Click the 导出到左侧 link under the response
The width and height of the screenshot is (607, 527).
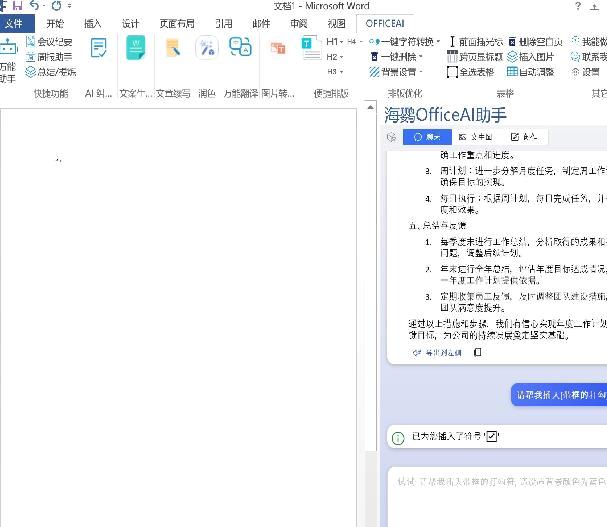437,353
